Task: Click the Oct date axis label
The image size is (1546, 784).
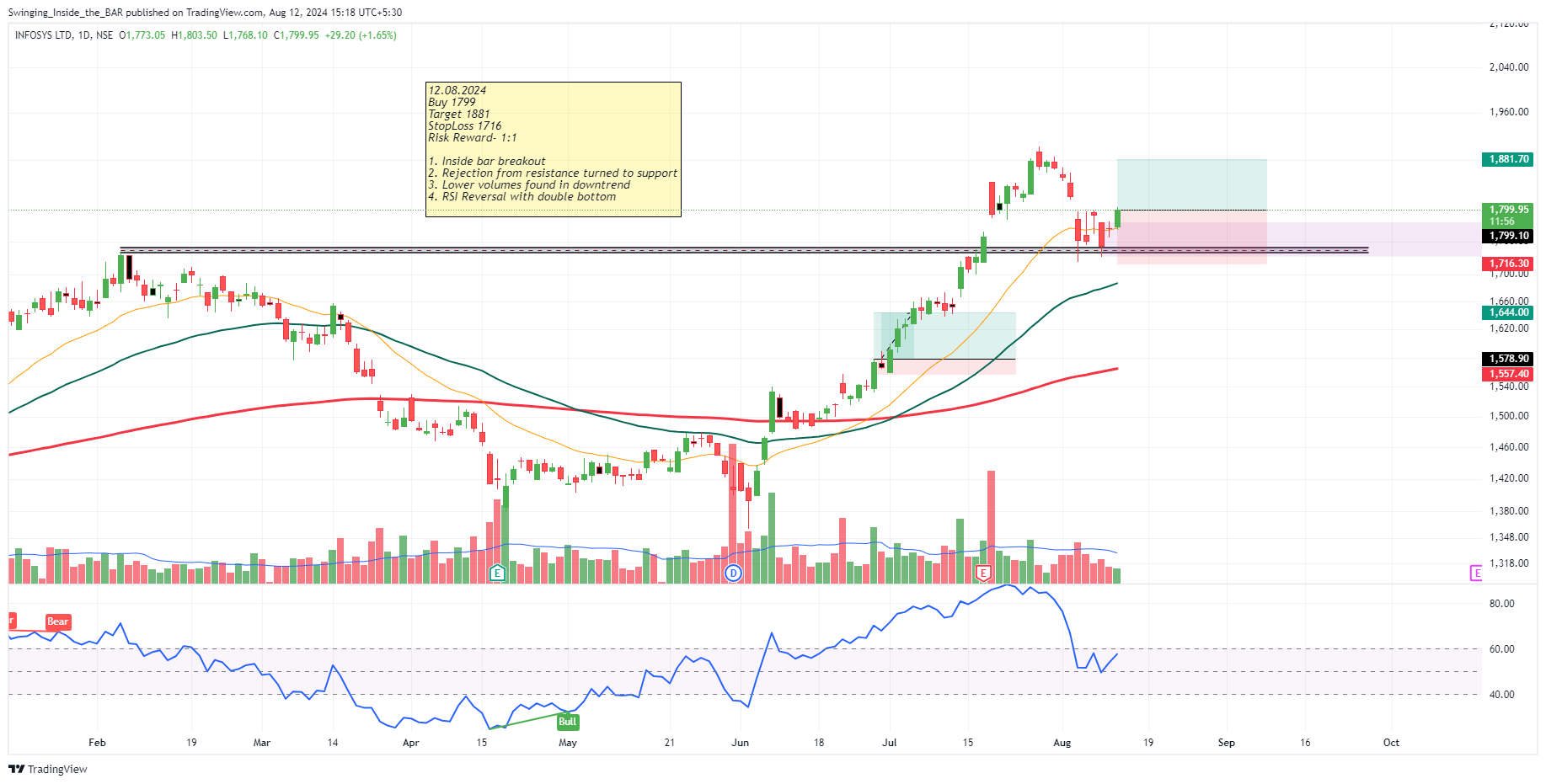Action: point(1391,743)
